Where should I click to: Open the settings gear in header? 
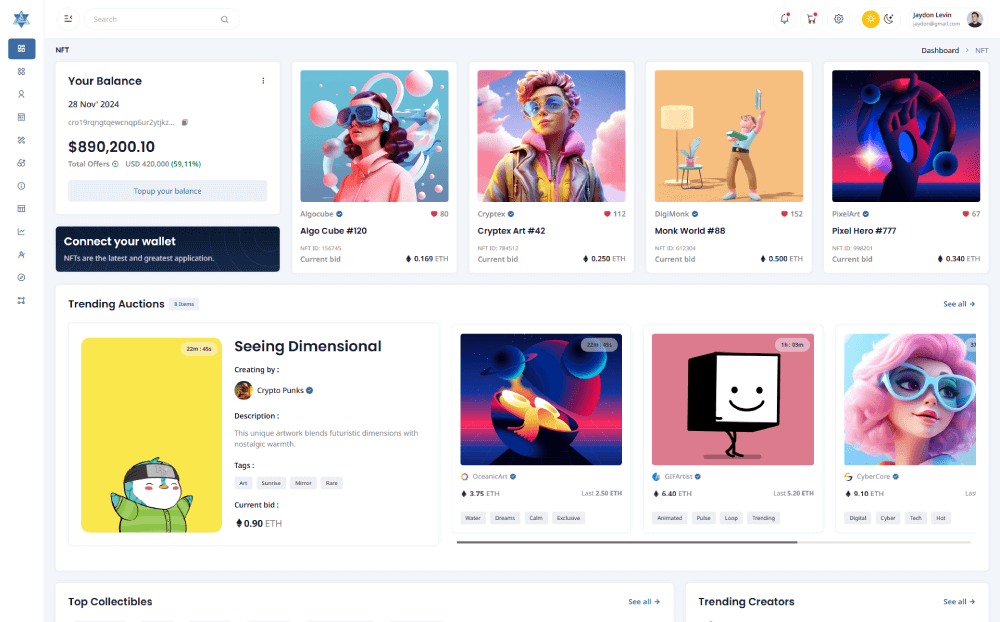(x=839, y=19)
